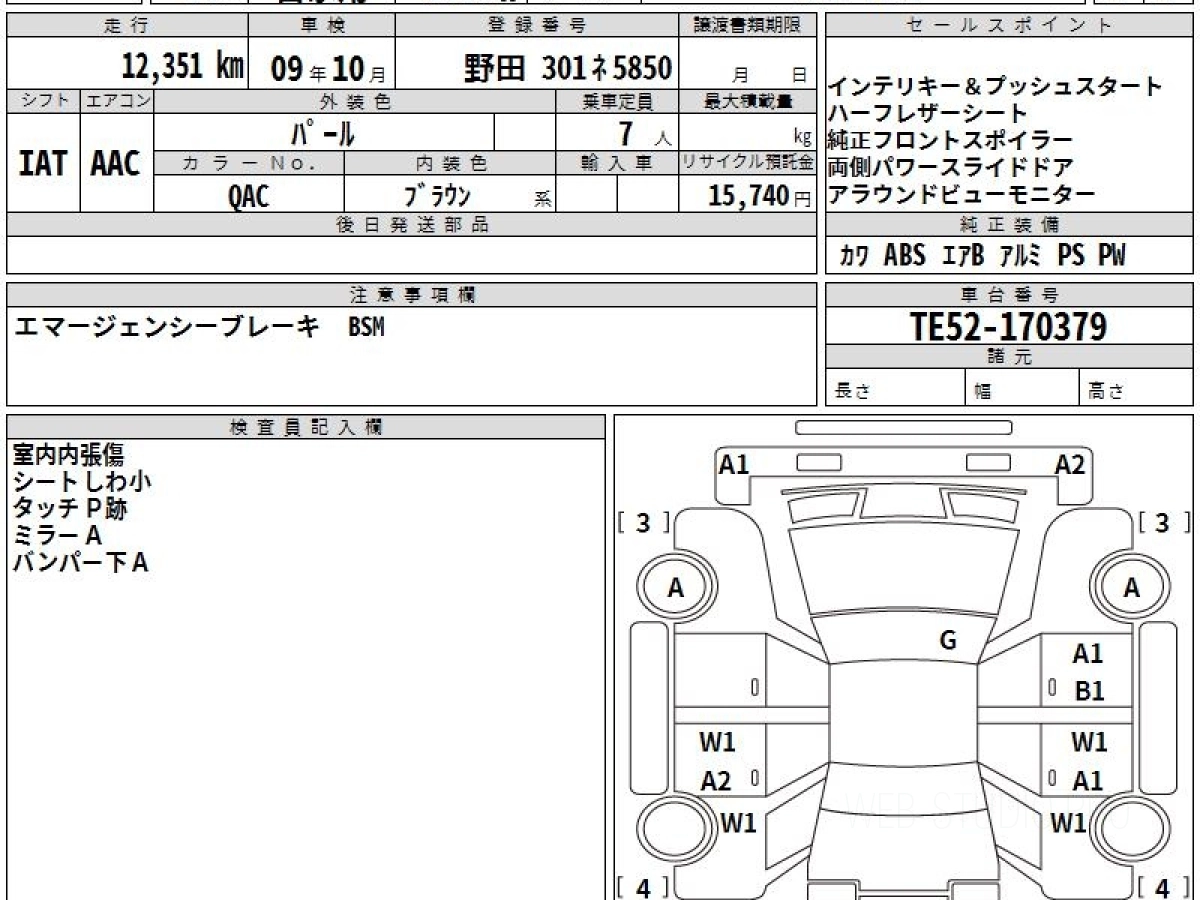Select sales point 両側パワースライドドア

(x=950, y=167)
